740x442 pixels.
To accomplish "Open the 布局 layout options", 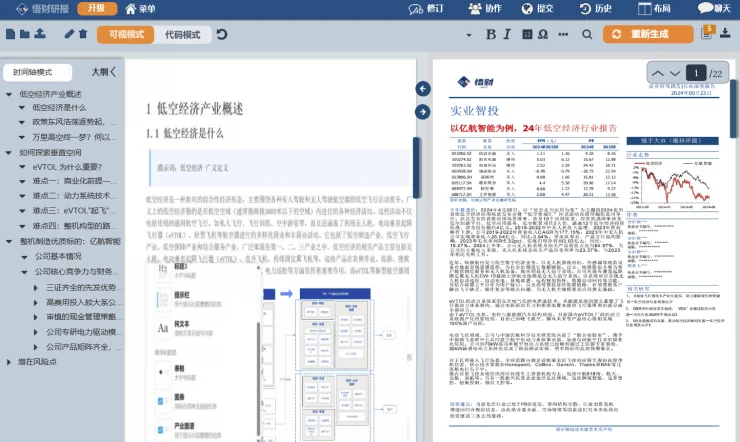I will [654, 8].
